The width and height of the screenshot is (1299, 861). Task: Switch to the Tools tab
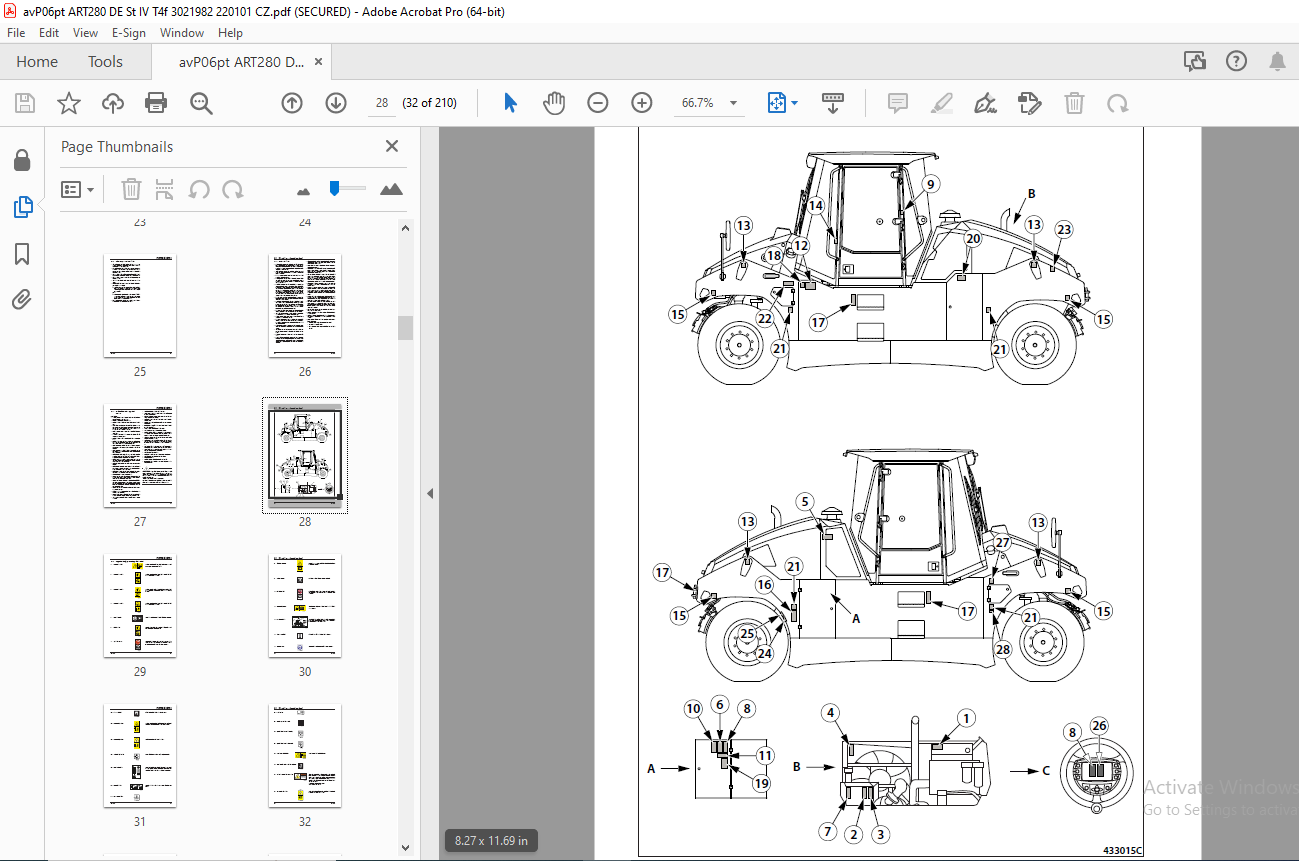[105, 62]
